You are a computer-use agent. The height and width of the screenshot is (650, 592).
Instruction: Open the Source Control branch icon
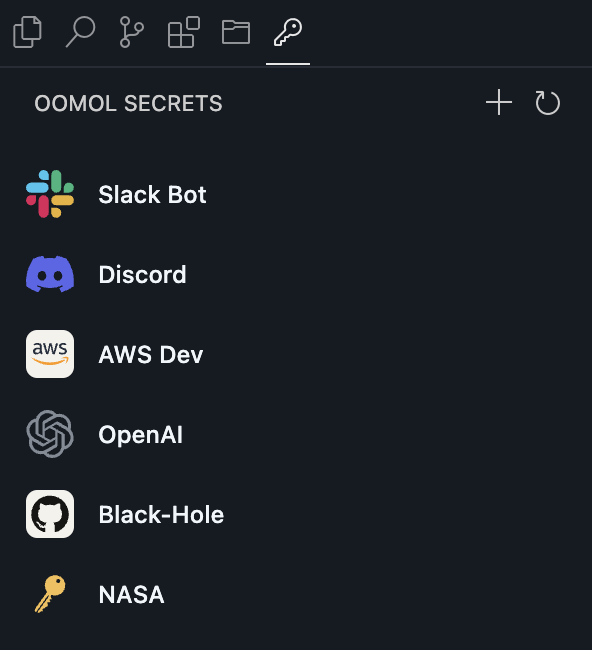point(131,32)
